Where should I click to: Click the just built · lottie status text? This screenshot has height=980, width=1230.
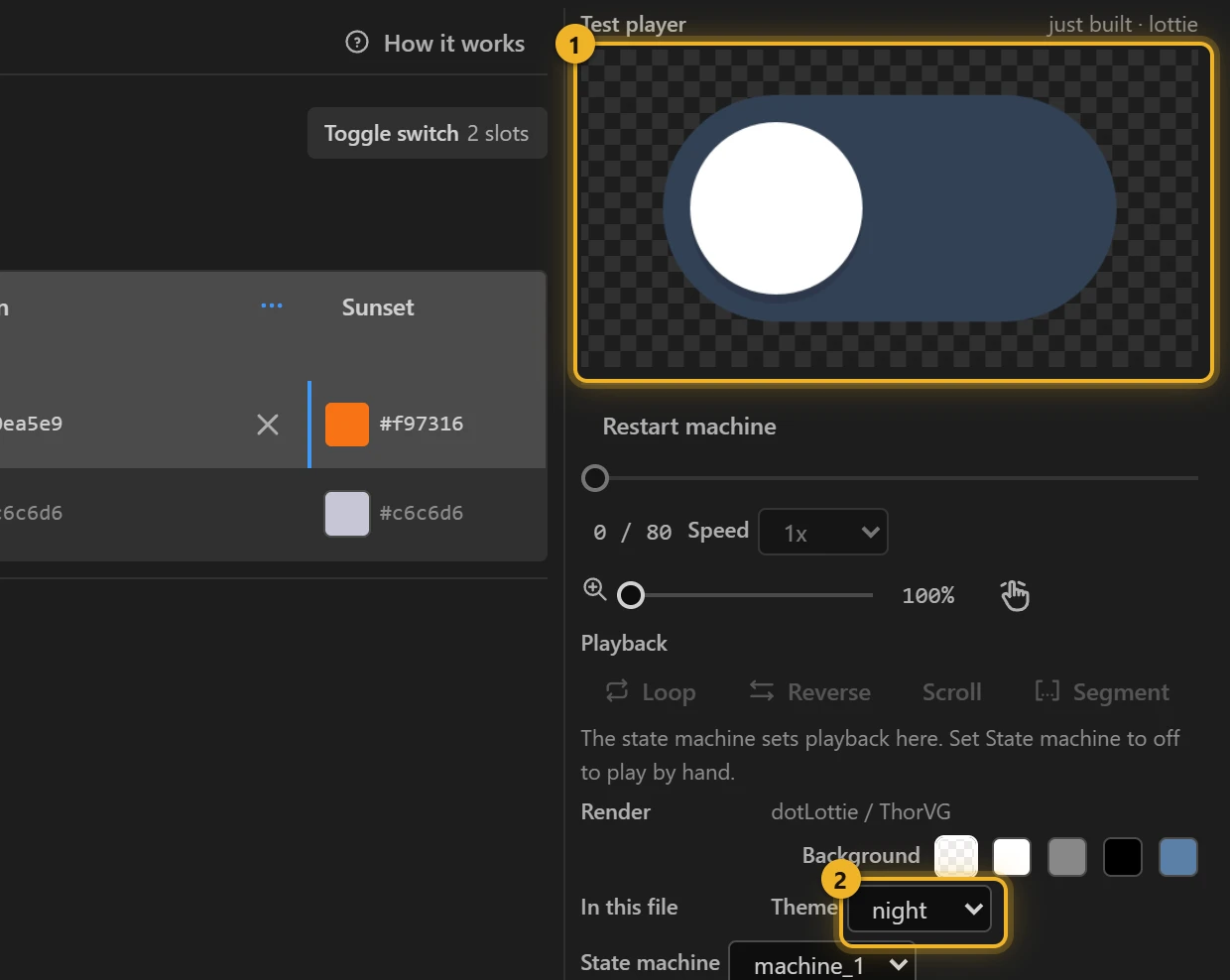[1123, 25]
